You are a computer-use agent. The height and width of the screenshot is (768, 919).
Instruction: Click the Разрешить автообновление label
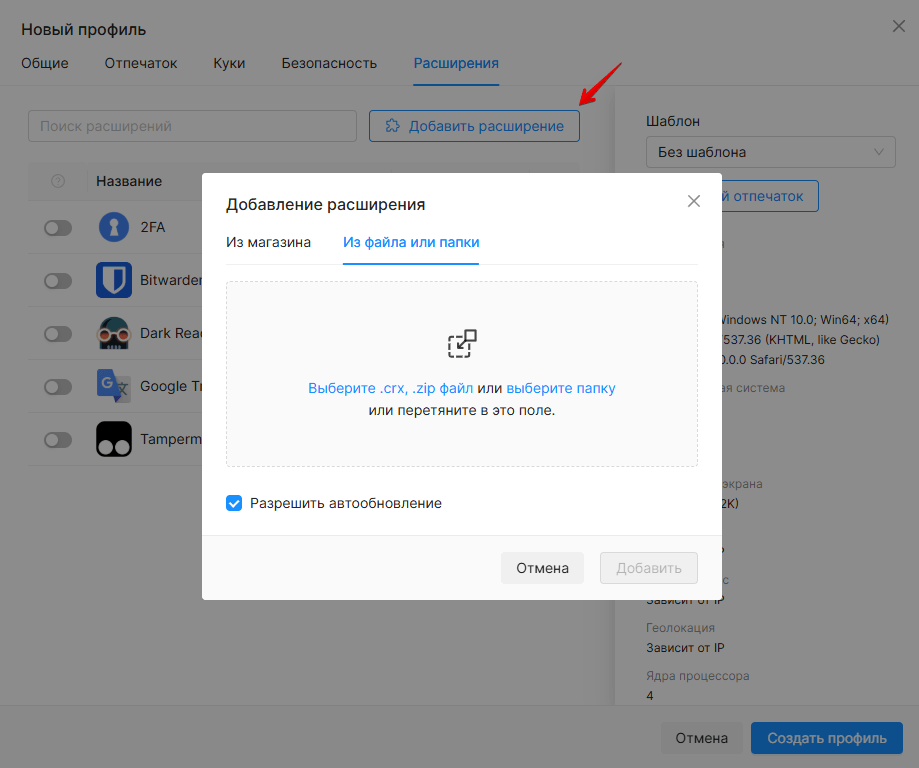coord(346,503)
